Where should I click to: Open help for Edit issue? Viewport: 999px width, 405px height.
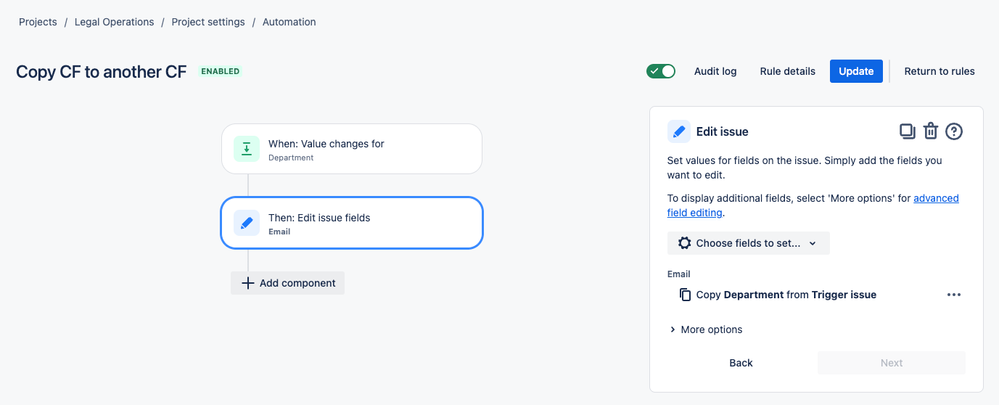point(954,131)
